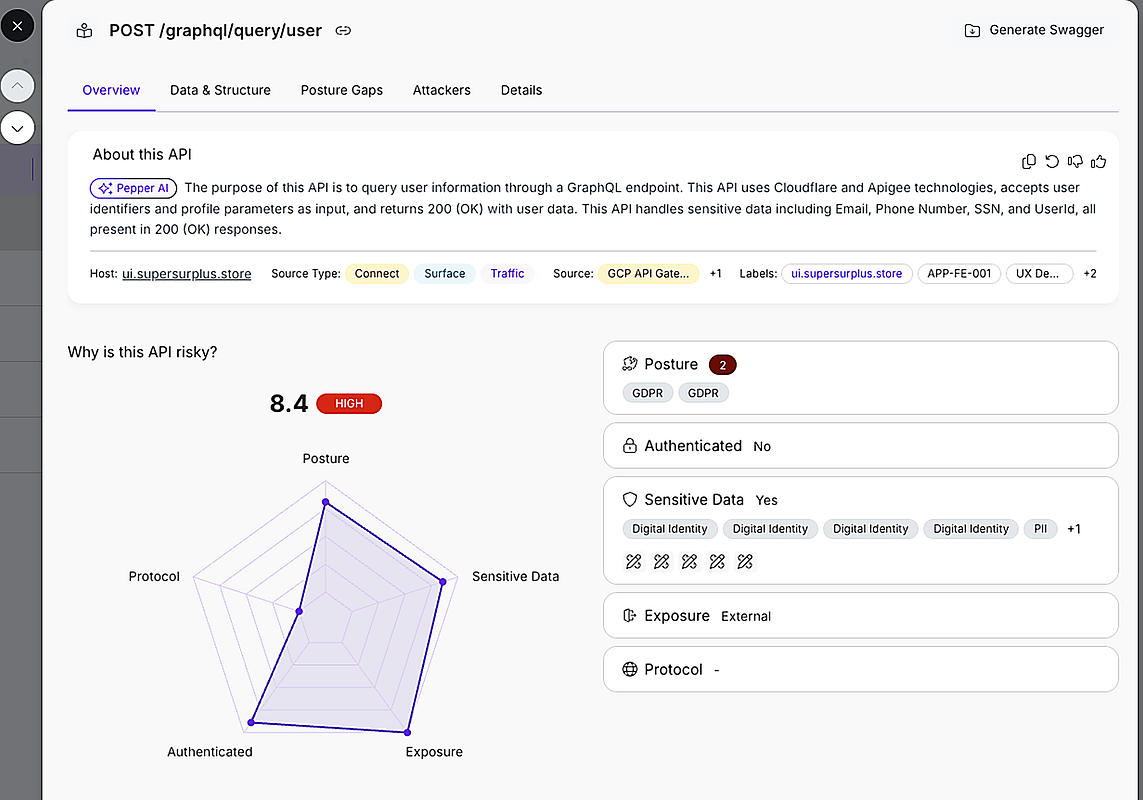Toggle the Connect source type filter
1143x800 pixels.
[377, 273]
